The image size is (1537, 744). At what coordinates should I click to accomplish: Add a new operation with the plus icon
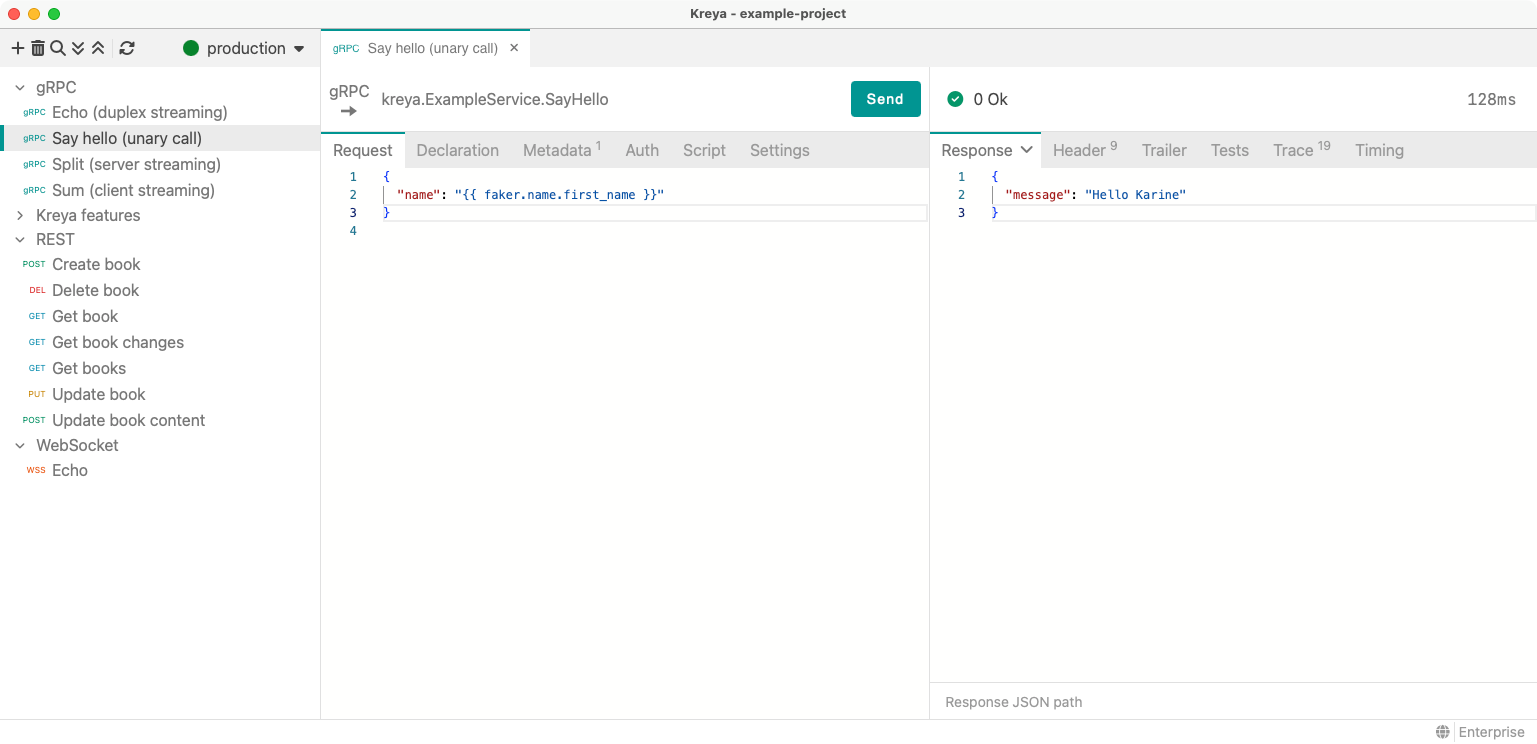point(17,47)
